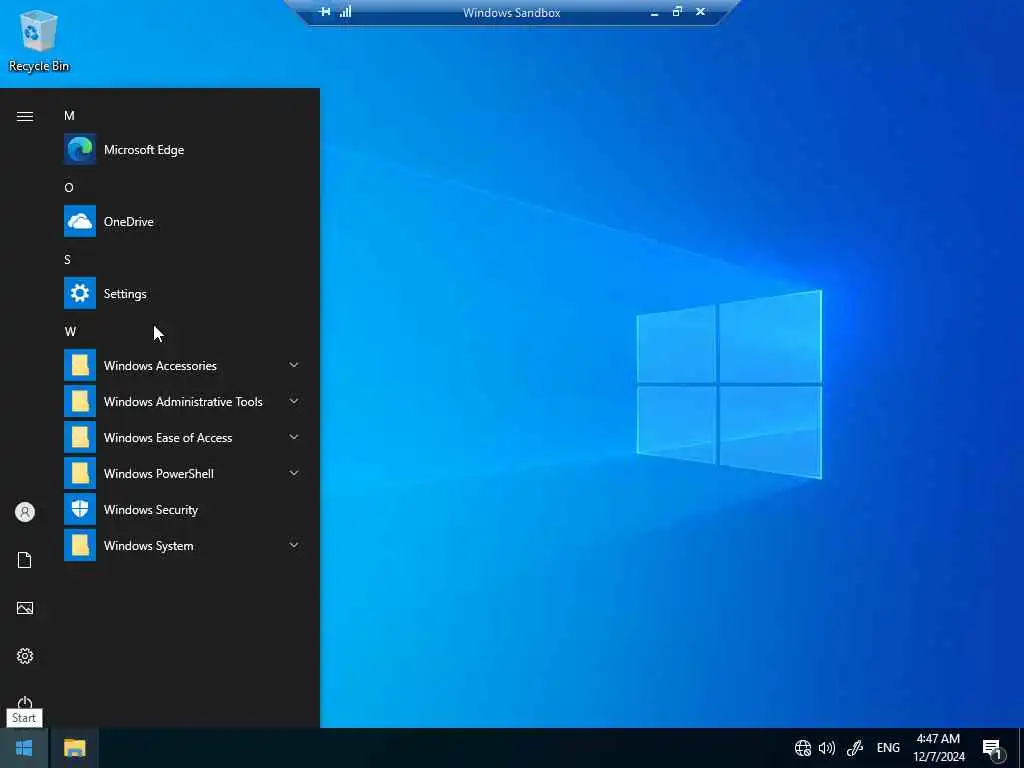
Task: Click the Windows System folder icon
Action: [x=80, y=545]
